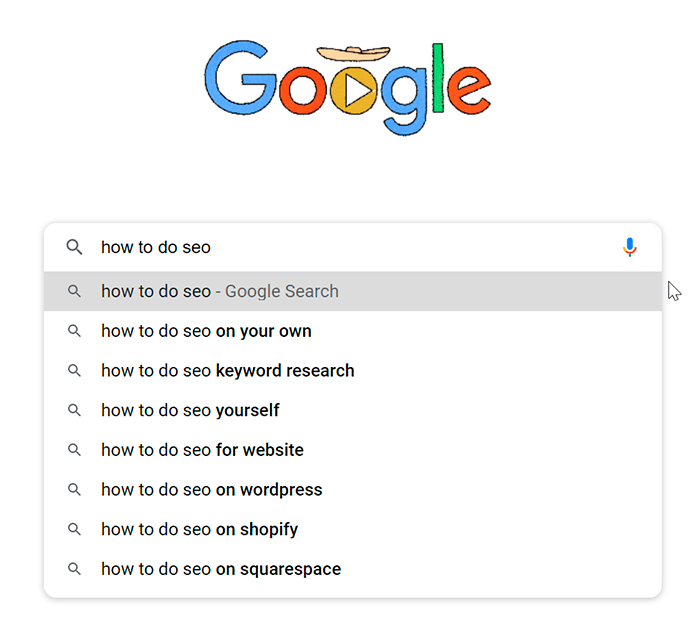
Task: Select 'how to do seo - Google Search' suggestion
Action: (353, 291)
